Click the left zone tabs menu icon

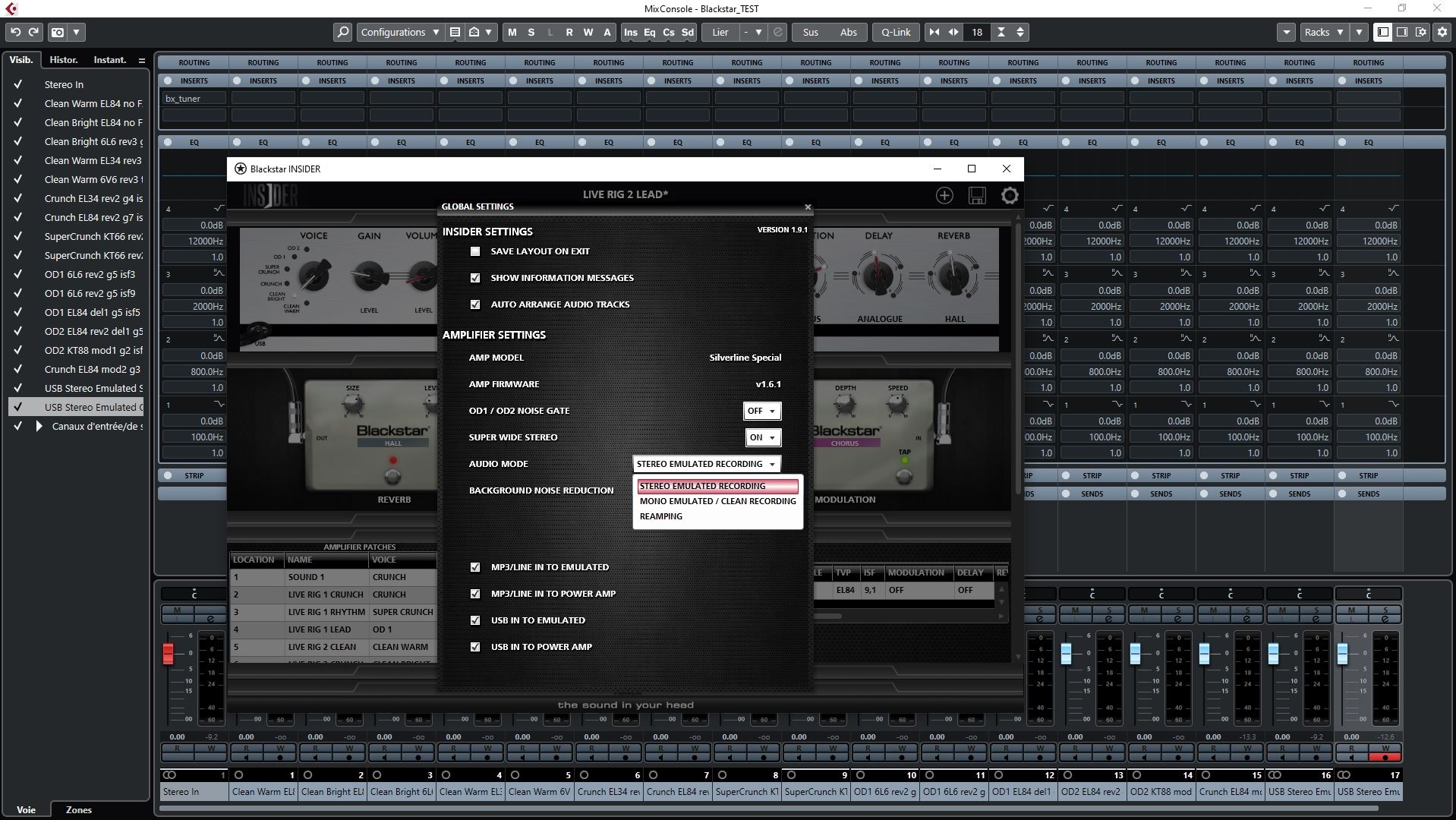coord(141,60)
